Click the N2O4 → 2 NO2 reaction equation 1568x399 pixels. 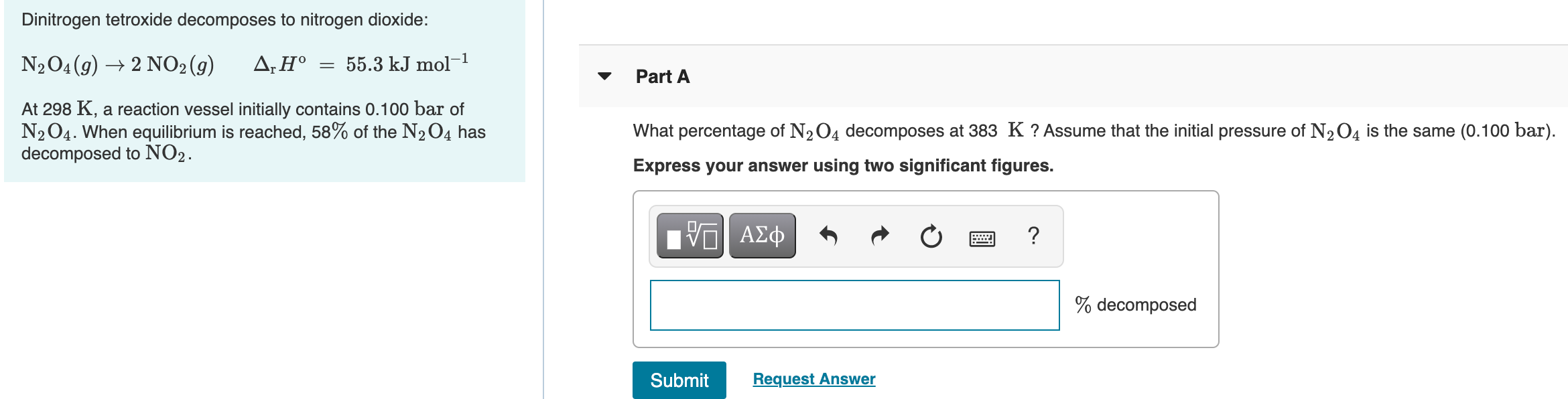[118, 65]
